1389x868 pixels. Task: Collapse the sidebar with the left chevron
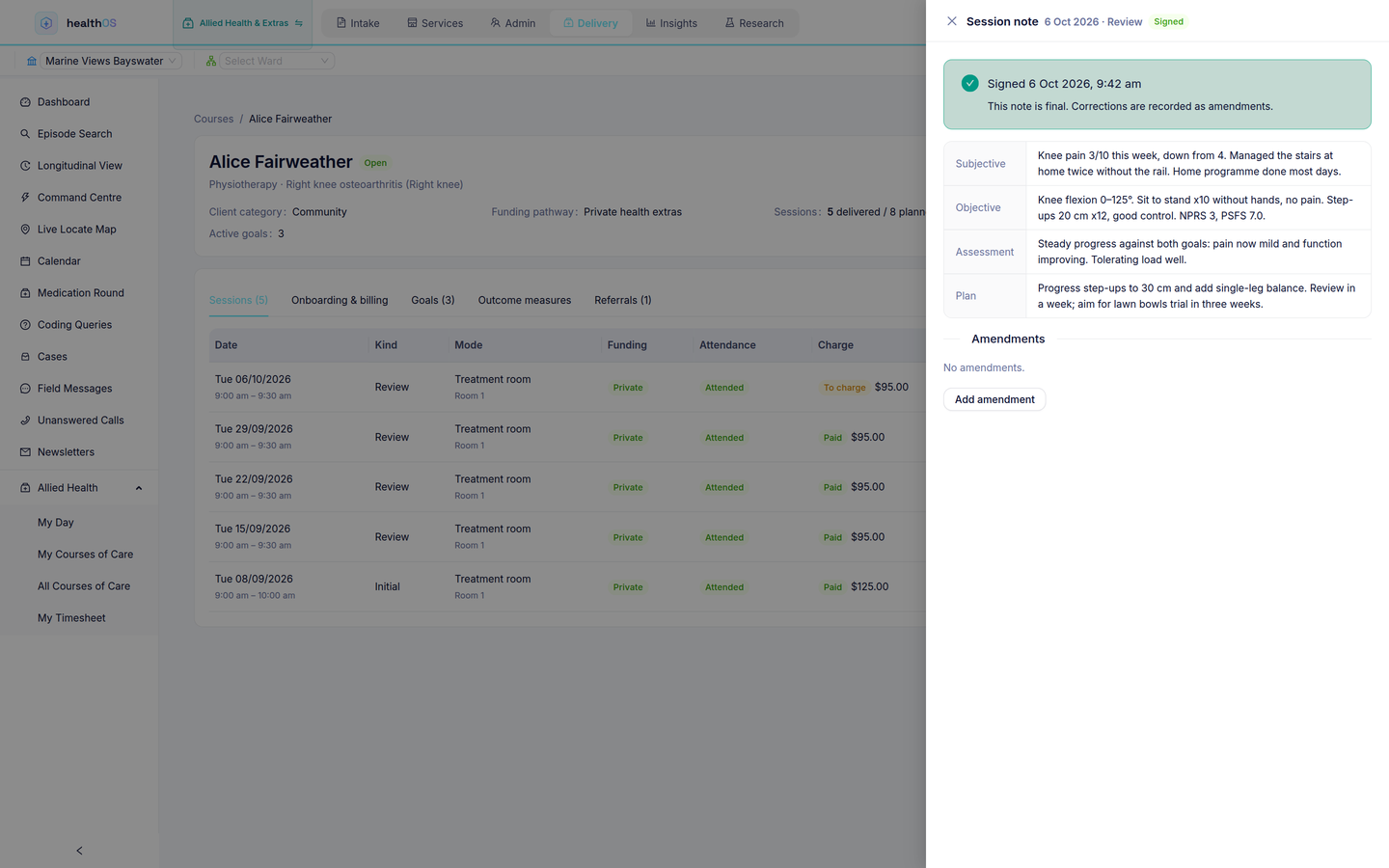coord(79,851)
